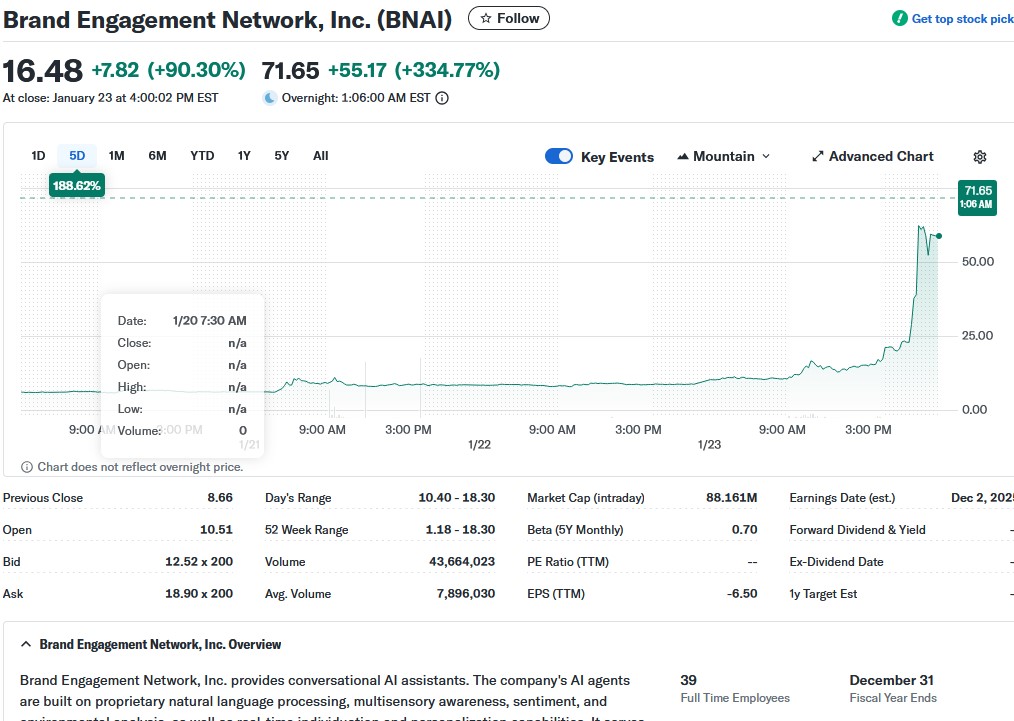Toggle the Key Events switch
The image size is (1014, 721).
point(559,156)
